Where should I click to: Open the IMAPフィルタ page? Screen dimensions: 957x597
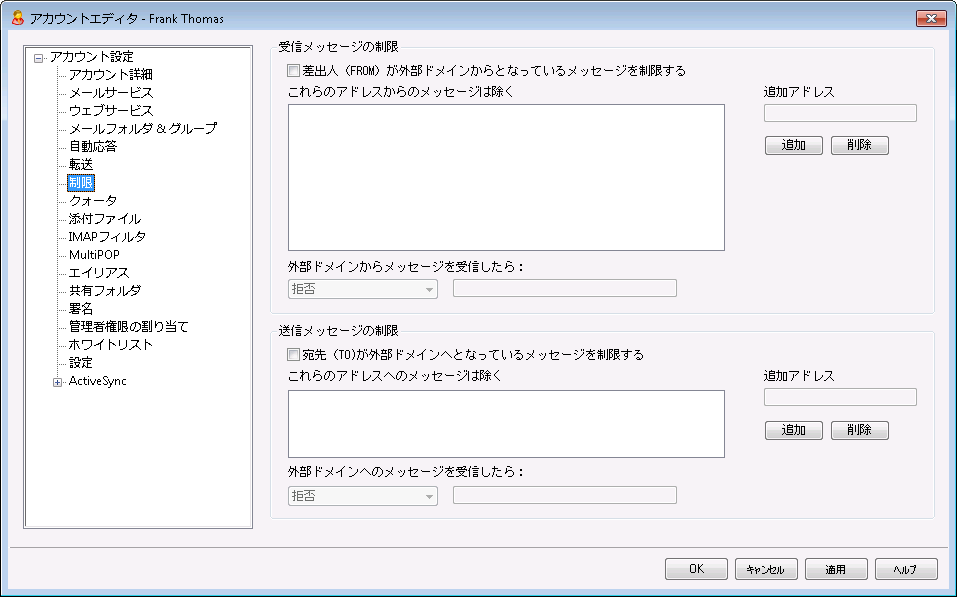click(x=107, y=237)
